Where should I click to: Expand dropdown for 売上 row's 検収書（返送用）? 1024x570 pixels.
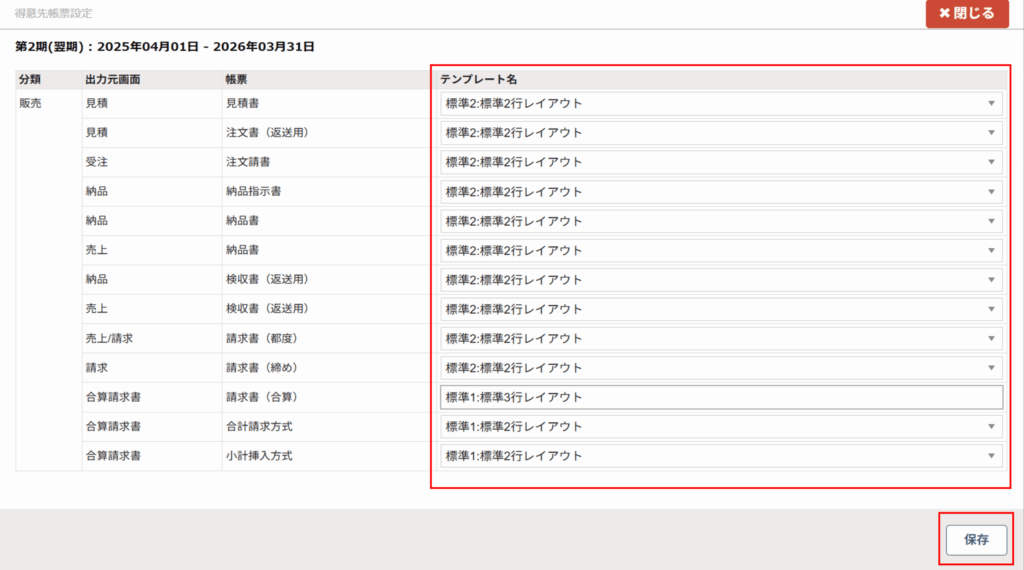720,309
